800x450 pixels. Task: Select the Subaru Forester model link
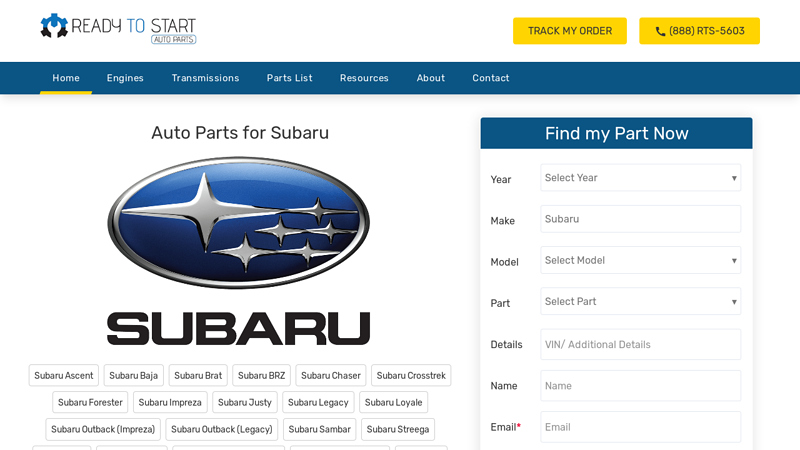pos(90,403)
